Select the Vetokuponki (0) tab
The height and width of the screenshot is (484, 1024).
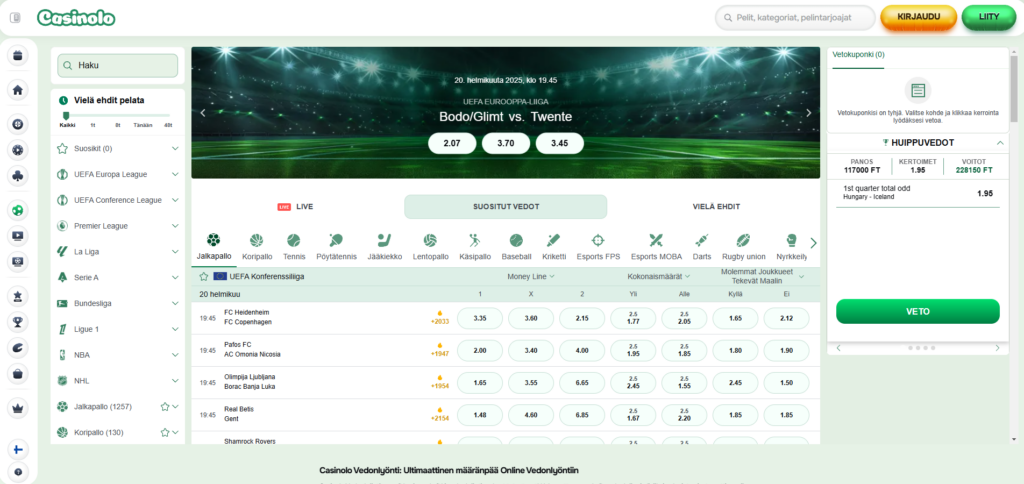(858, 56)
